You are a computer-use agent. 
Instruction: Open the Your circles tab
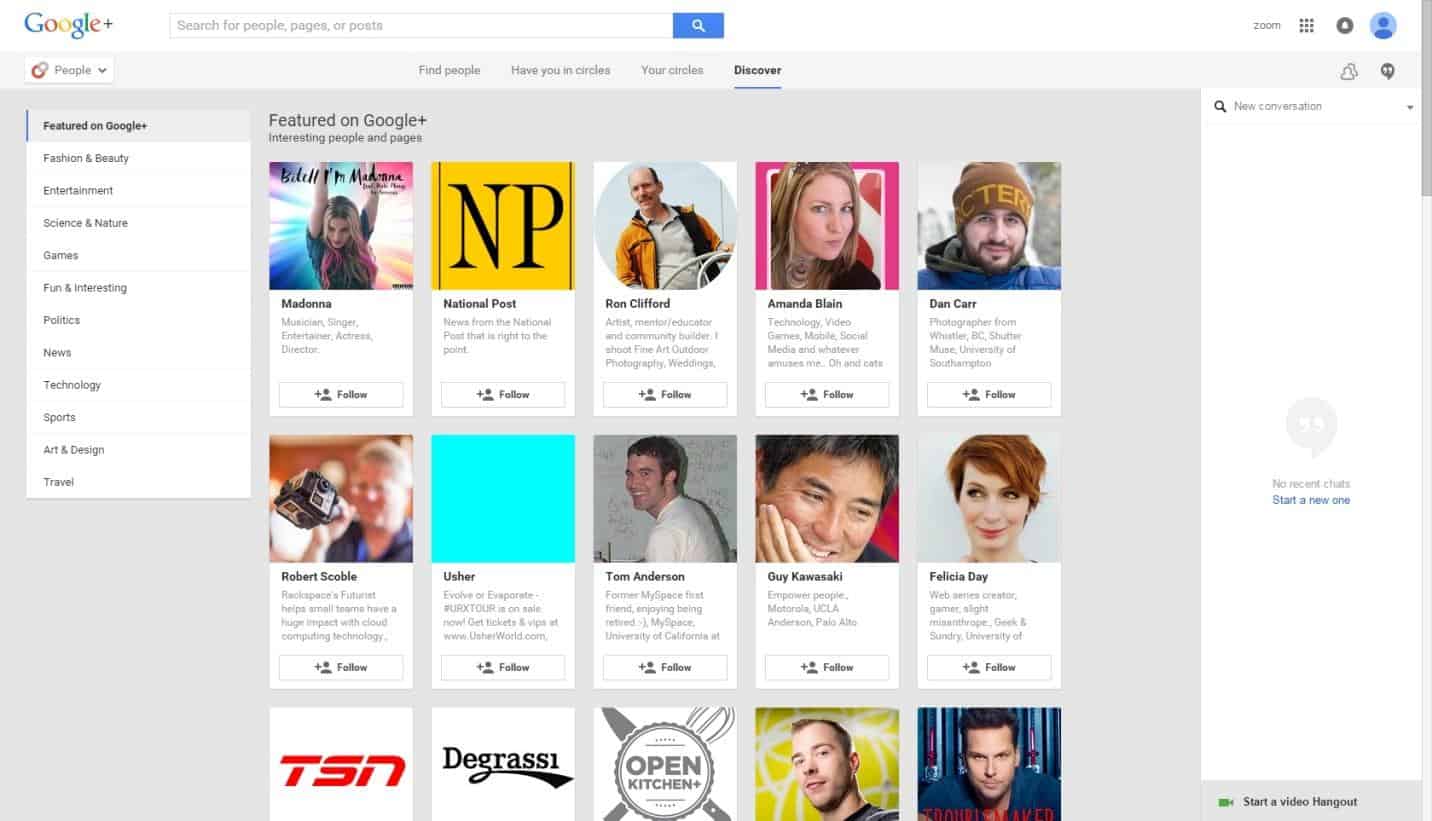pos(672,70)
